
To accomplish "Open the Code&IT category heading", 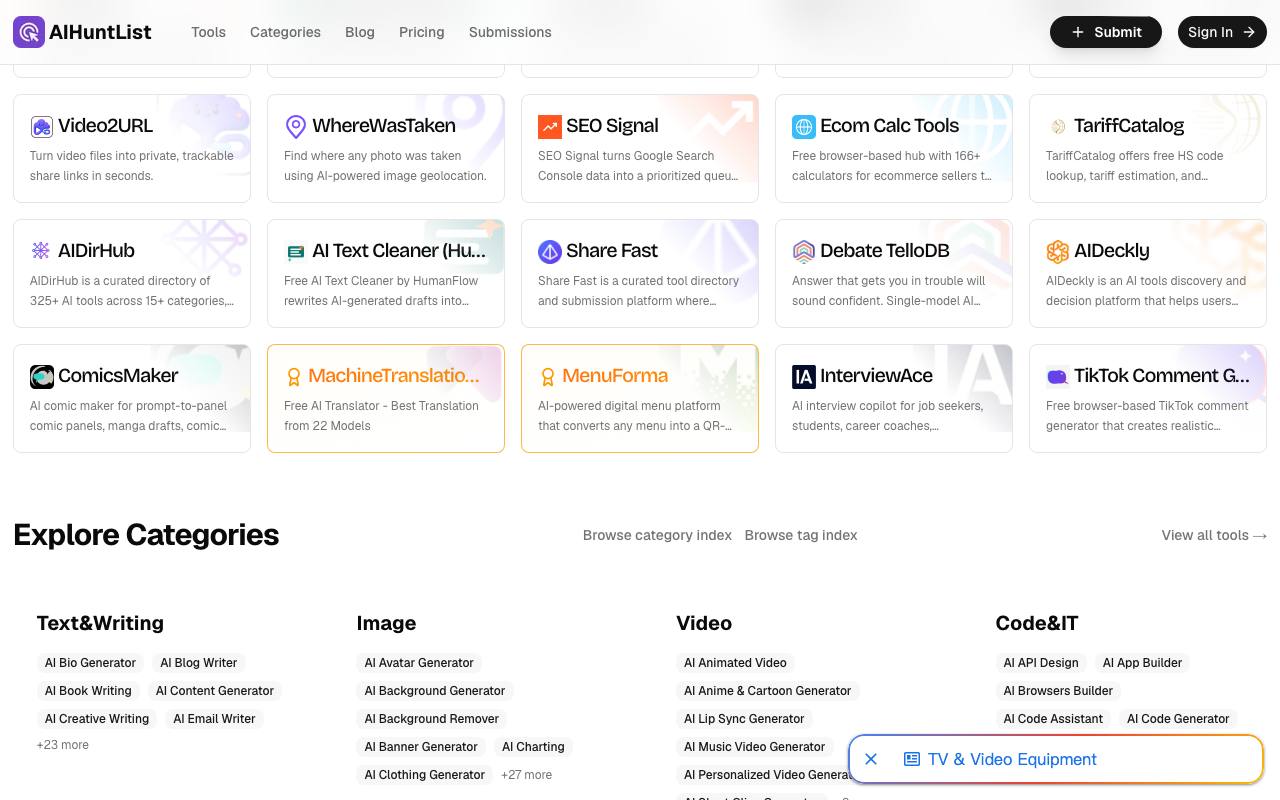I will tap(1037, 623).
